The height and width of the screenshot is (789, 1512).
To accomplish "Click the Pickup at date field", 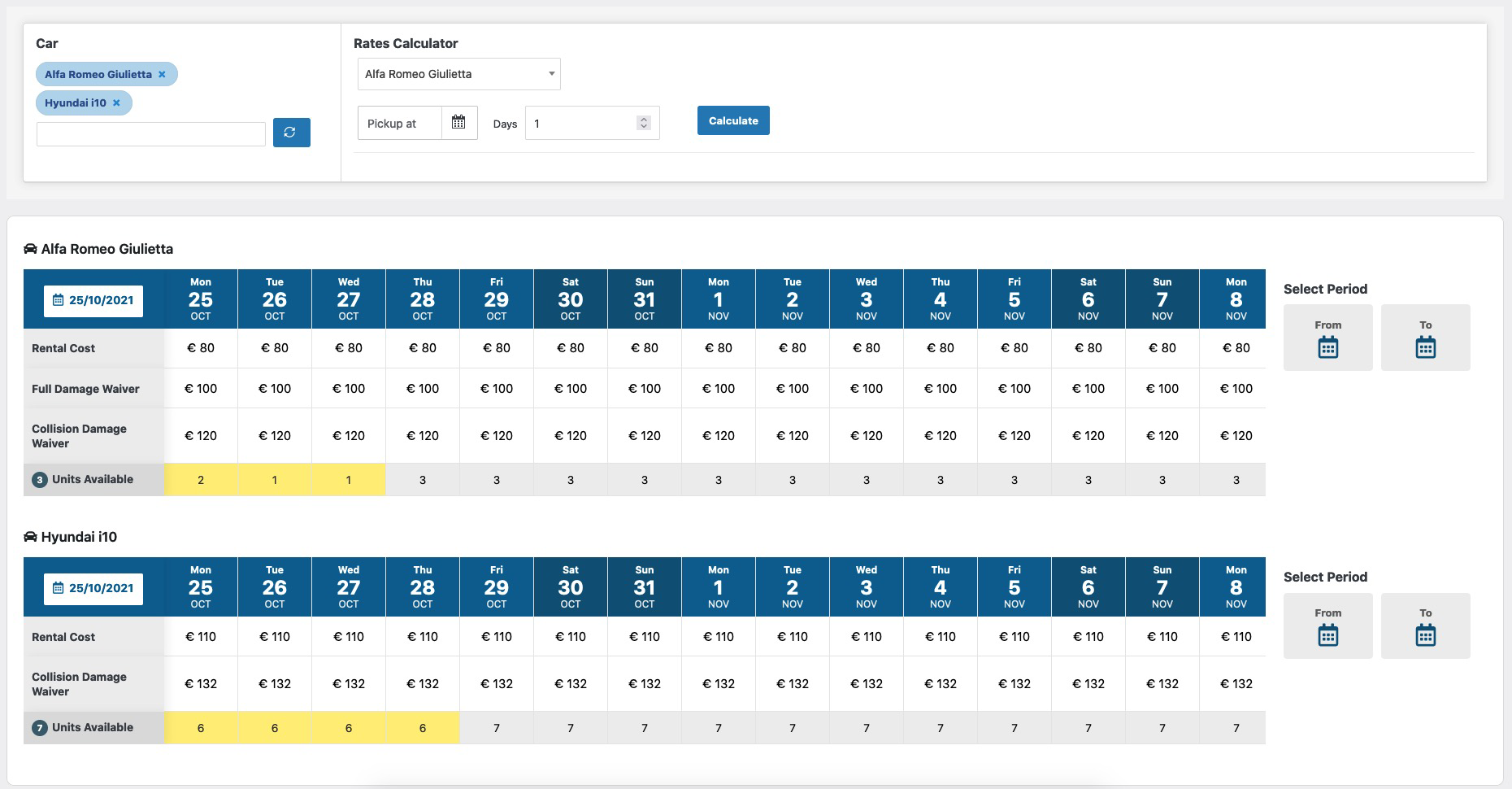I will pos(400,123).
